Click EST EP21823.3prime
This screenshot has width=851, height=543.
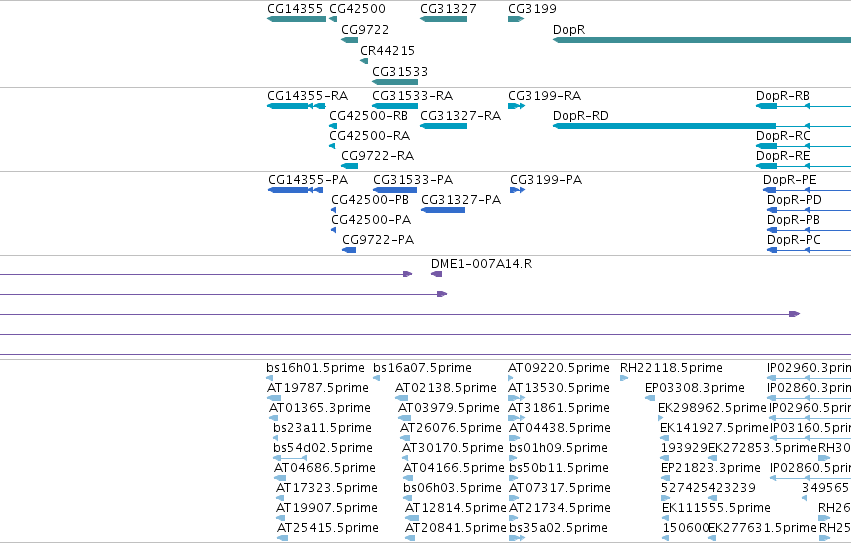click(x=665, y=478)
